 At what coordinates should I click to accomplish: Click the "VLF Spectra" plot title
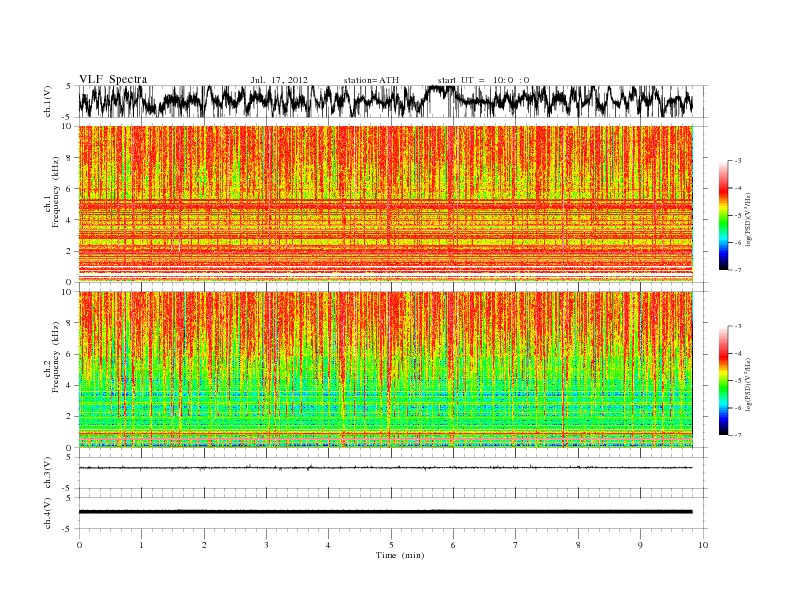[x=113, y=79]
